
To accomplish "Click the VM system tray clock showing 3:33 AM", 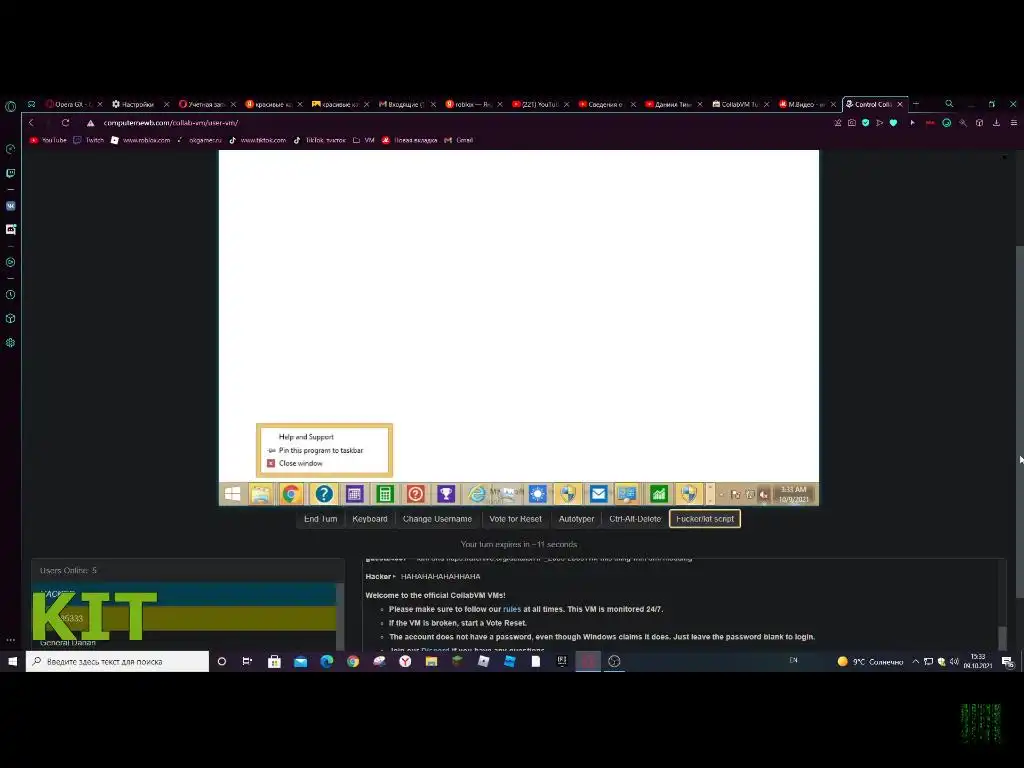I will [x=793, y=494].
